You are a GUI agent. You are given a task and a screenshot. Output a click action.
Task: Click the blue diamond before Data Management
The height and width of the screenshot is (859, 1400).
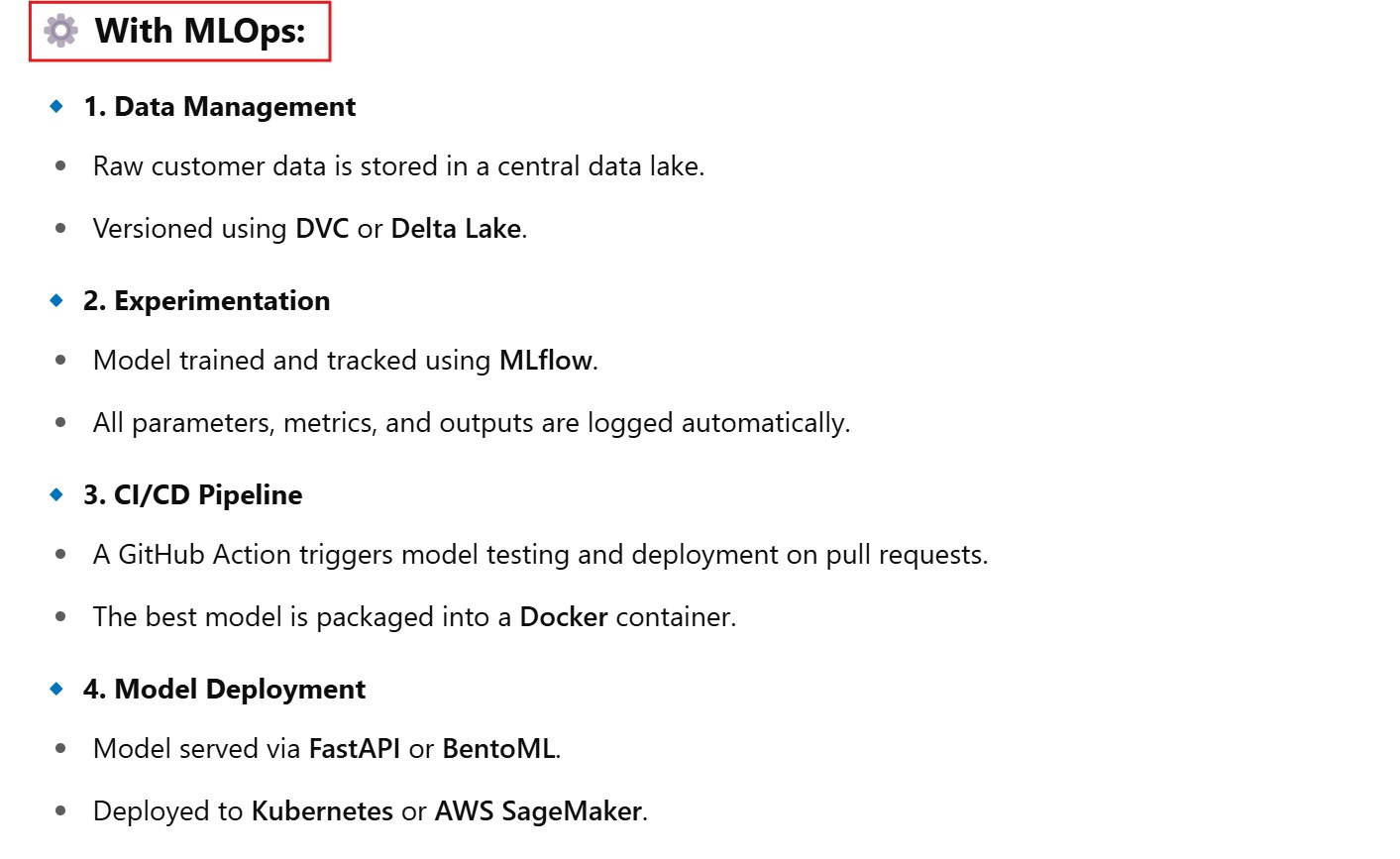click(56, 106)
